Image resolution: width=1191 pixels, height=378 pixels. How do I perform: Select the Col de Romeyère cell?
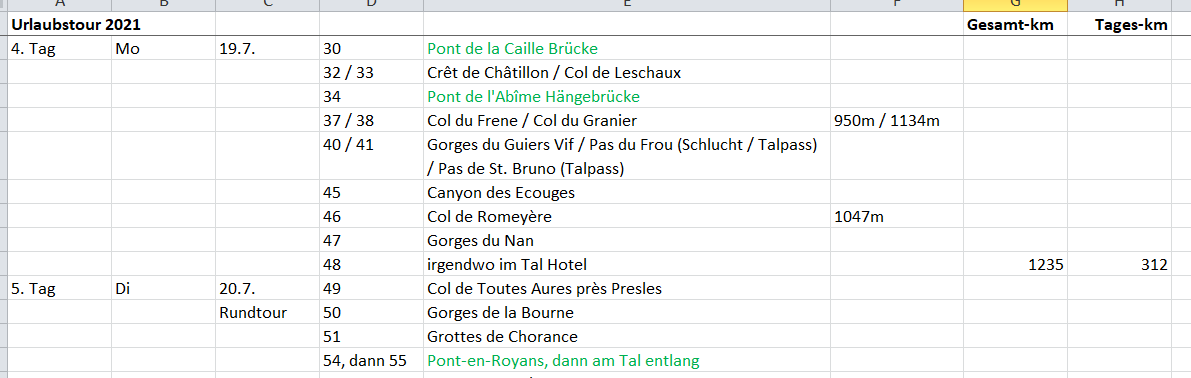(627, 217)
